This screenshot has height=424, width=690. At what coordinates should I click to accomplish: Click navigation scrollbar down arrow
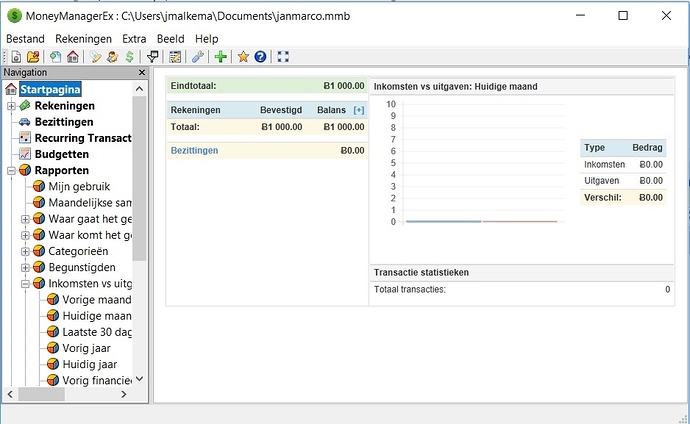pyautogui.click(x=139, y=379)
